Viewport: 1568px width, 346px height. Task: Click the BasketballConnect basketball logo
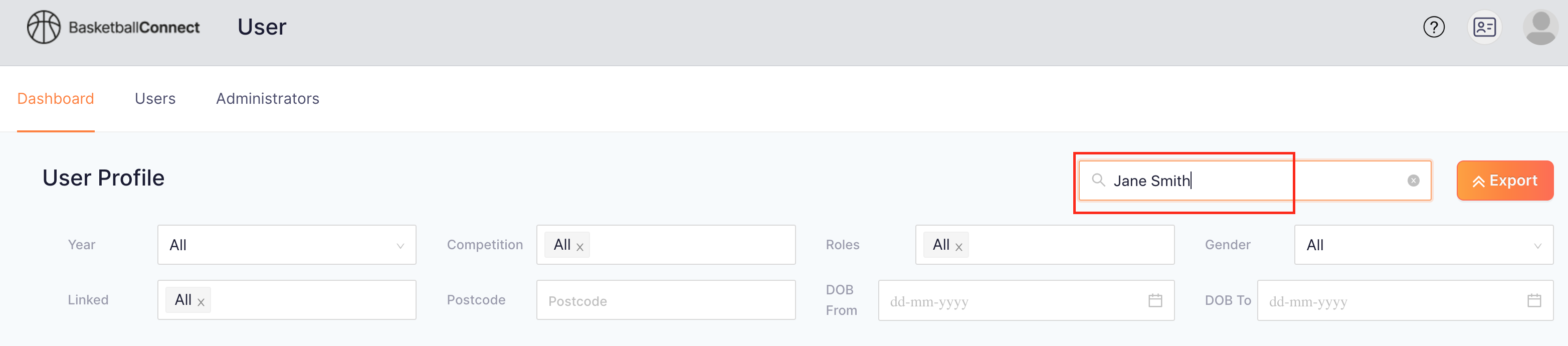click(x=44, y=28)
